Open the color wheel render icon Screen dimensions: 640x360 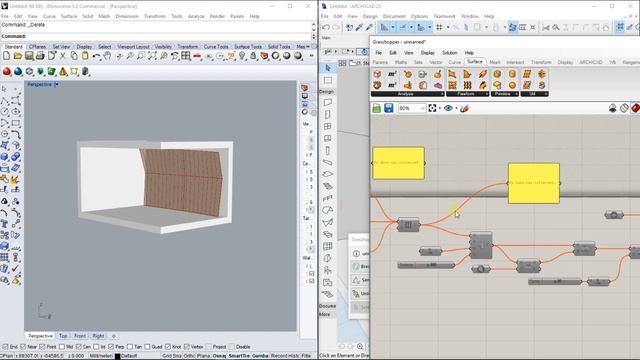(276, 56)
